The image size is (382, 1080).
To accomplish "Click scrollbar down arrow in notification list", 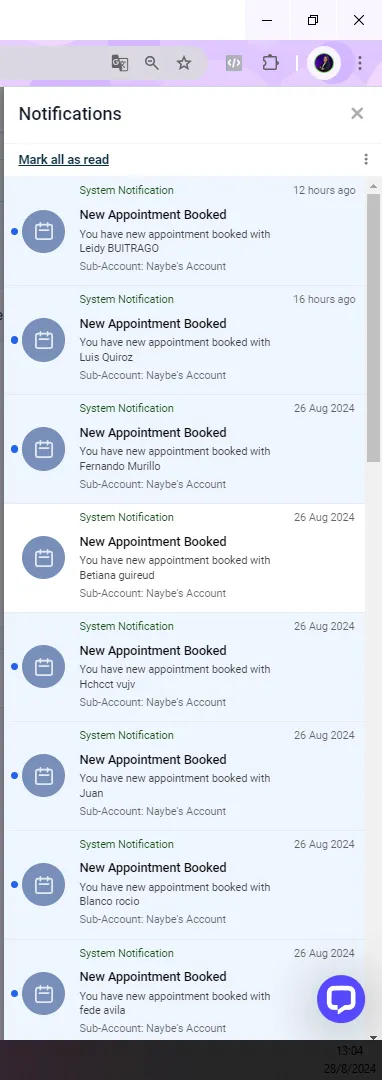I will (373, 1037).
